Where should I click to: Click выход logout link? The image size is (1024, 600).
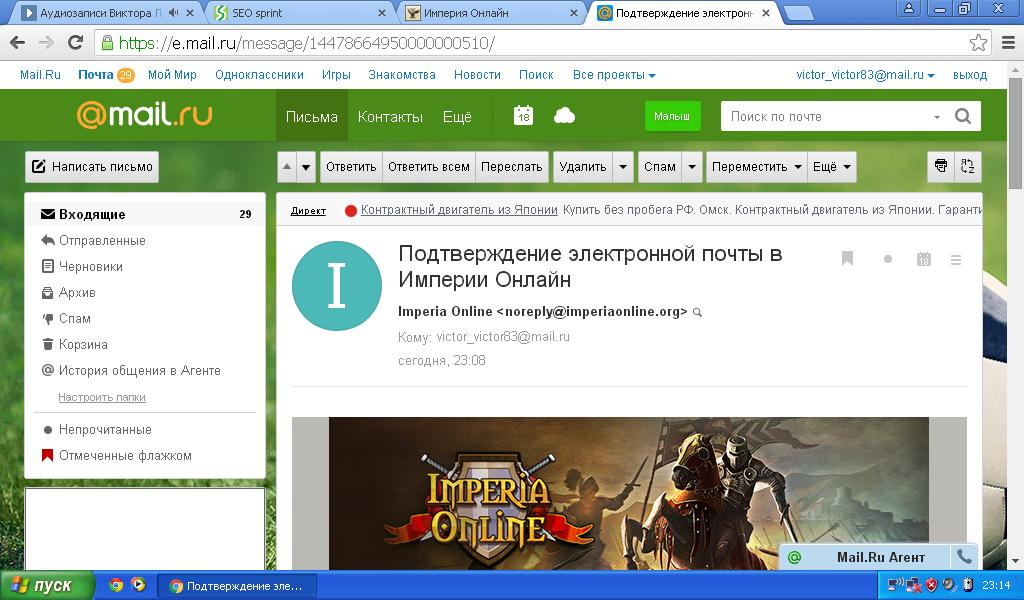(x=970, y=74)
